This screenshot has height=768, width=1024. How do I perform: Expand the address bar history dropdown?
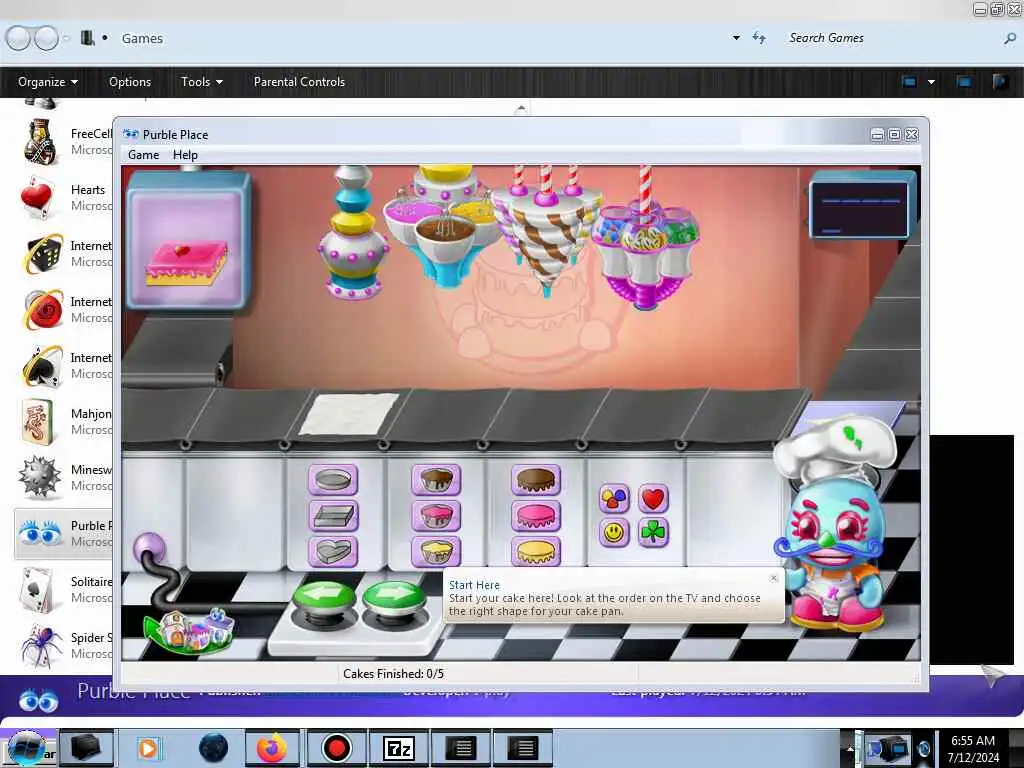736,38
